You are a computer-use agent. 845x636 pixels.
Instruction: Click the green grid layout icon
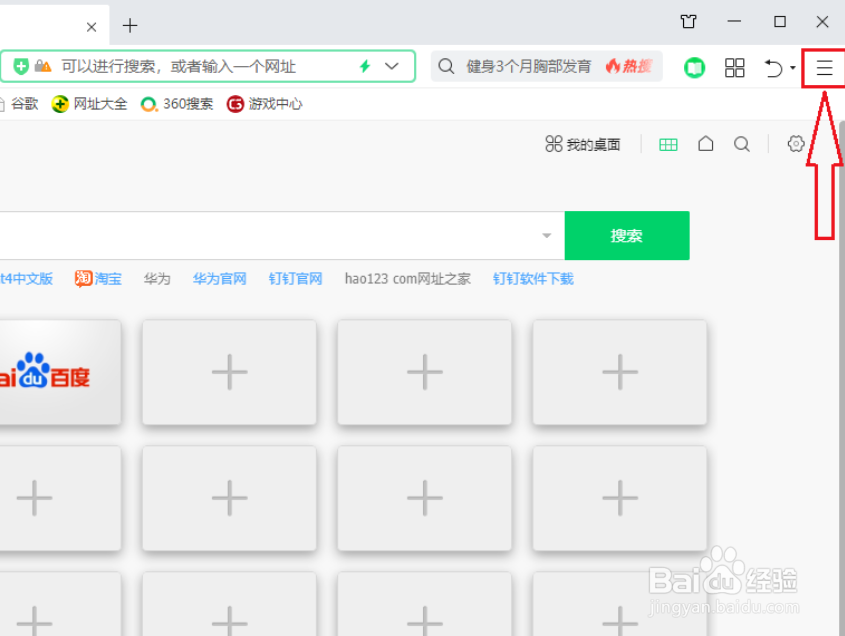click(x=668, y=143)
